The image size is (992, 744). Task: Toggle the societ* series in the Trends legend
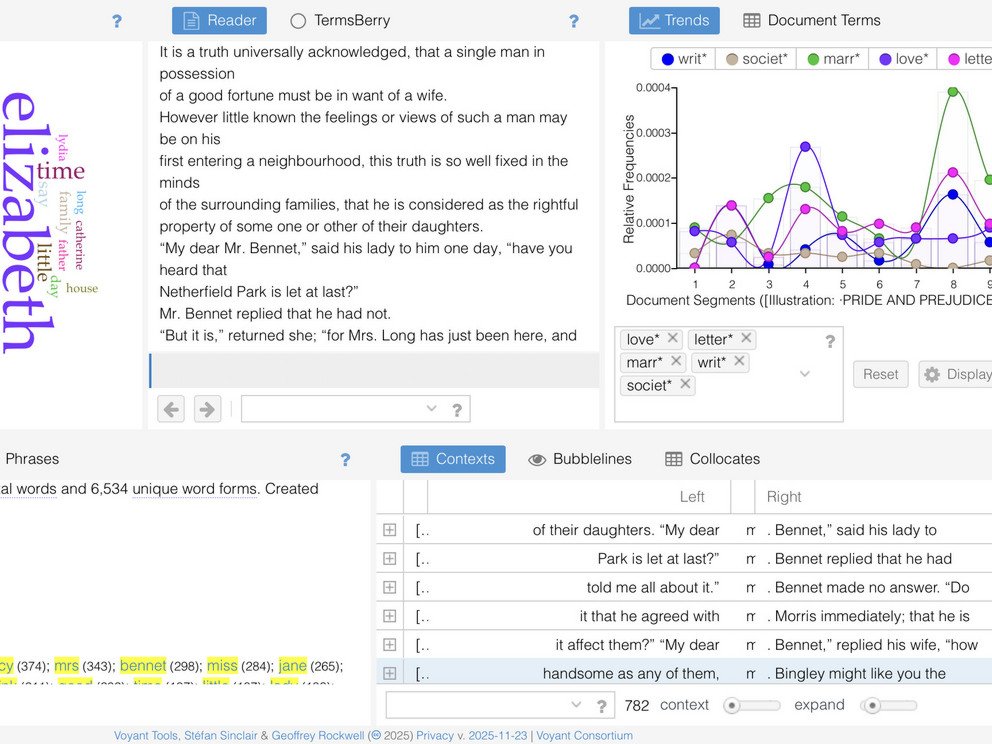coord(757,59)
